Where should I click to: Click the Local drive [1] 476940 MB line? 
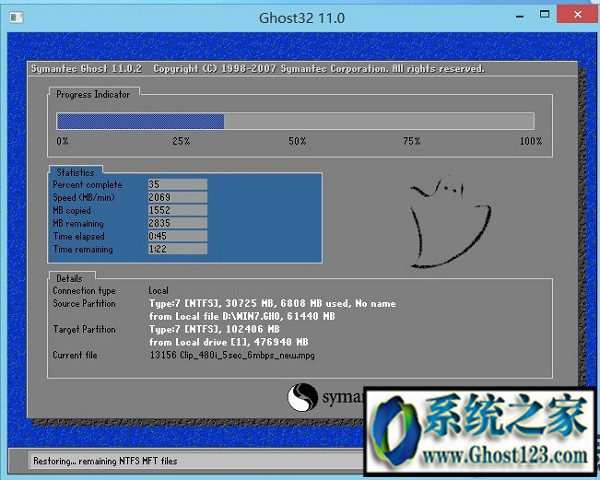[229, 342]
